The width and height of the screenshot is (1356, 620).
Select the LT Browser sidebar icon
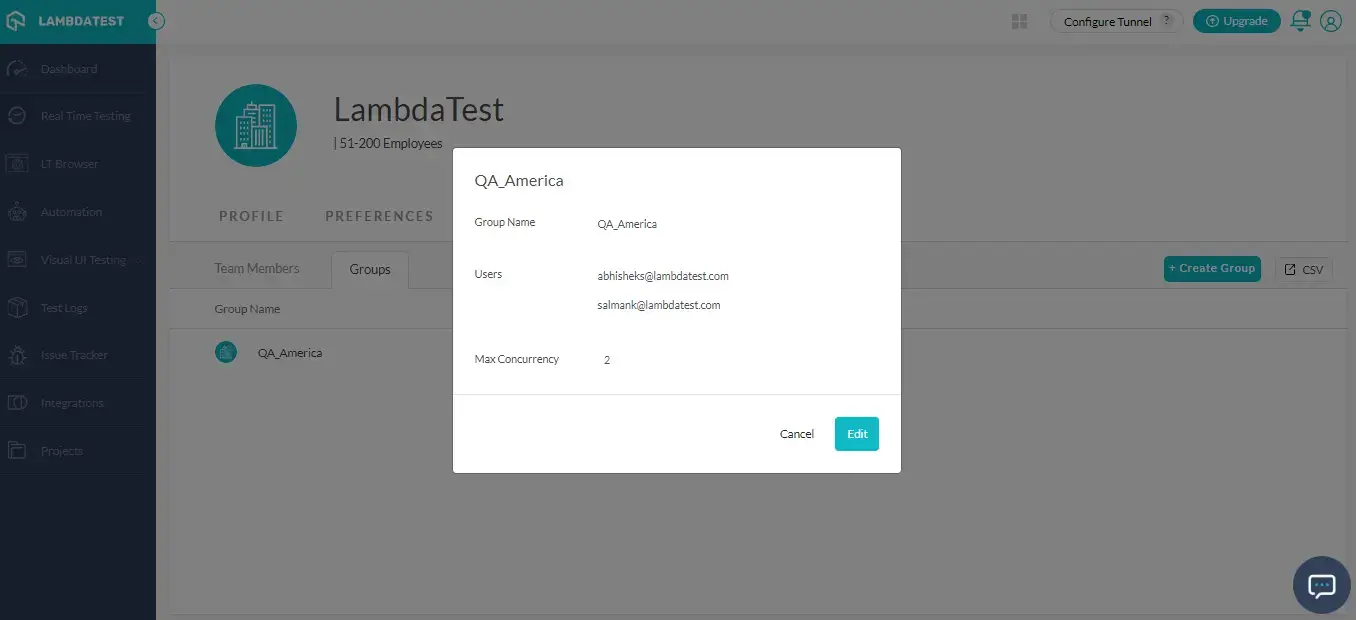point(17,164)
